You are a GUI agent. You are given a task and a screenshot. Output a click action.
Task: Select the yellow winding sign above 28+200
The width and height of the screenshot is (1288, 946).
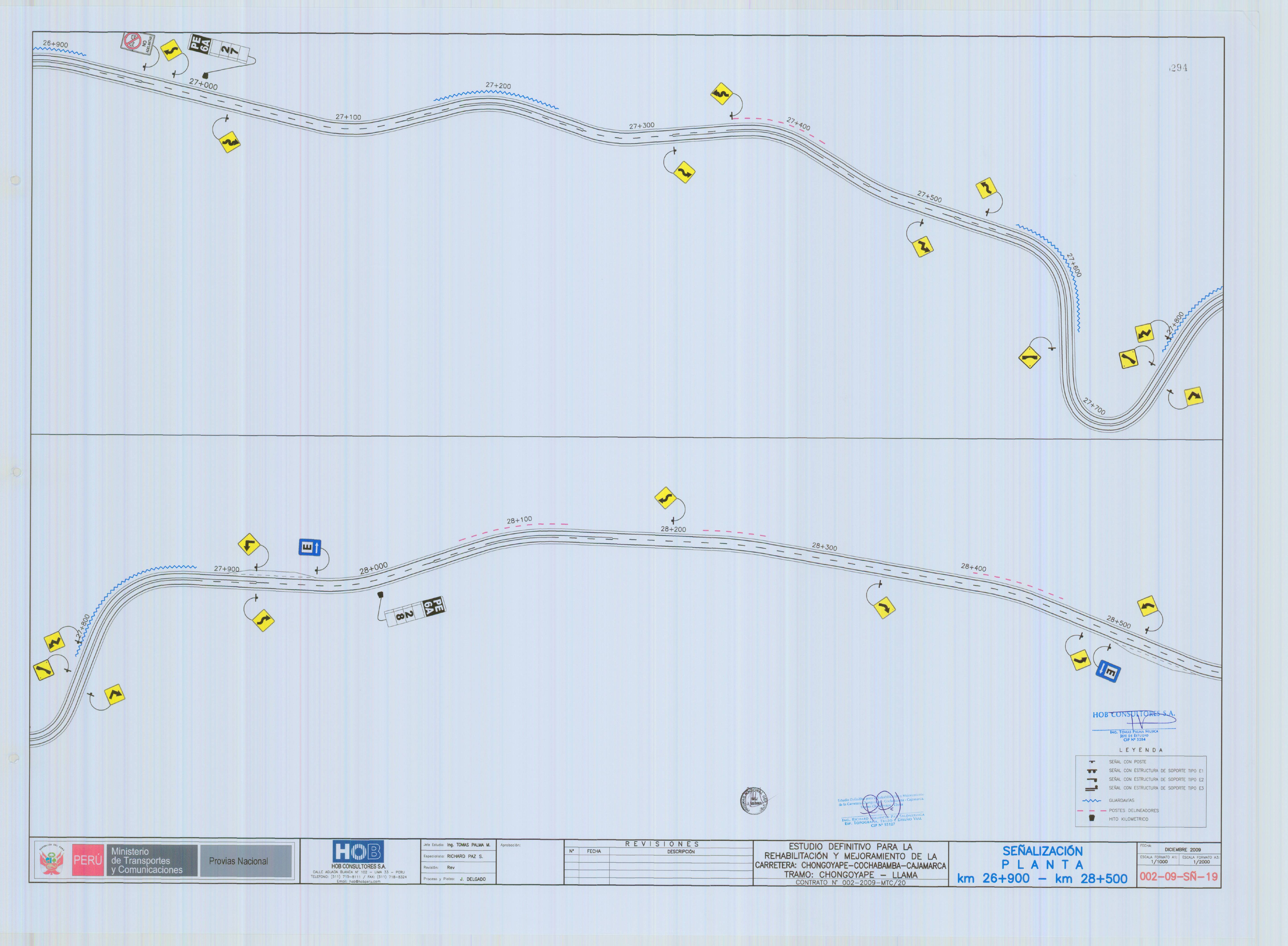click(665, 498)
